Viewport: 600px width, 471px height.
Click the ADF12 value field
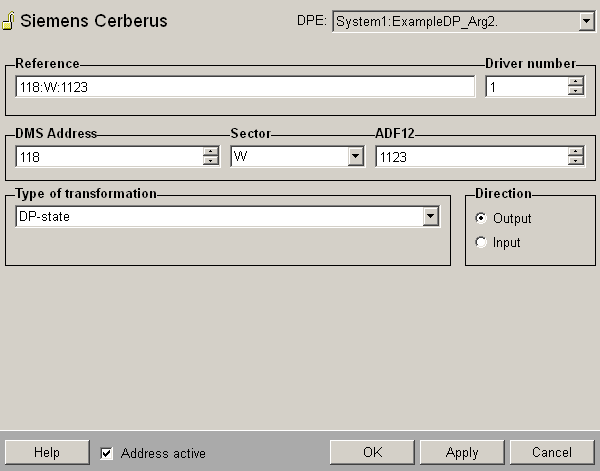click(472, 156)
